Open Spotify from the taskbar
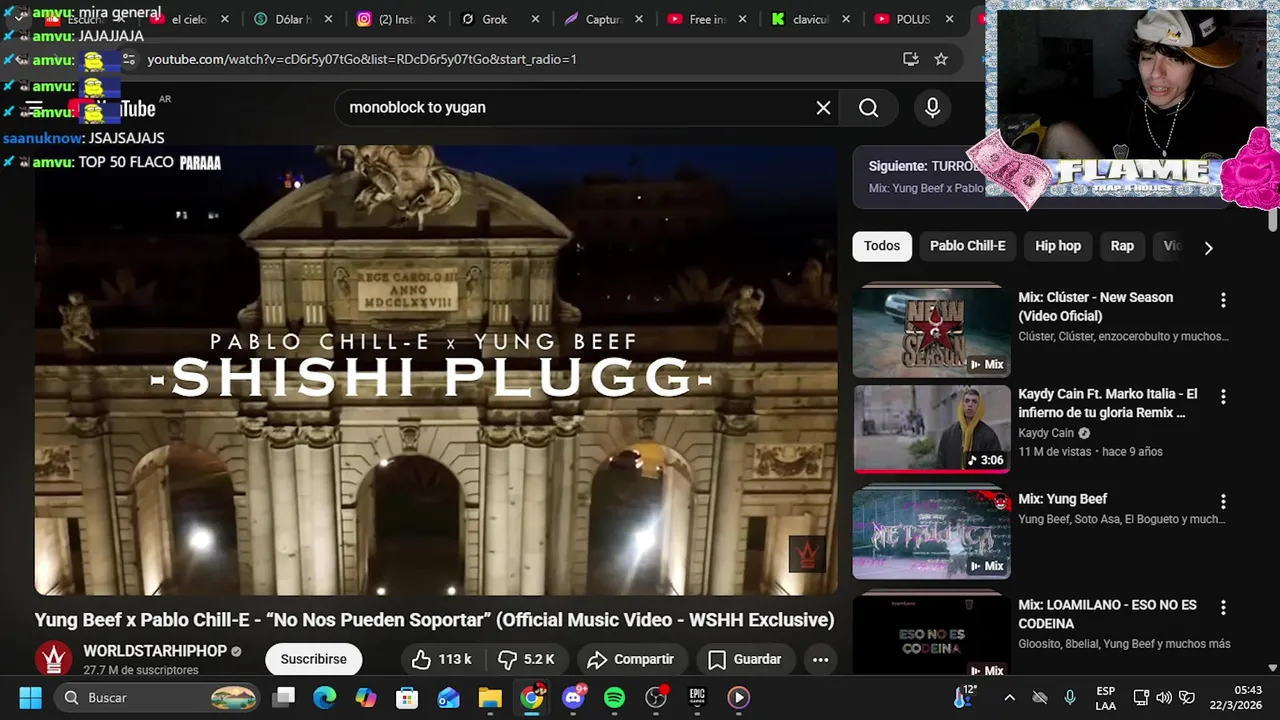Viewport: 1280px width, 720px height. pos(614,697)
